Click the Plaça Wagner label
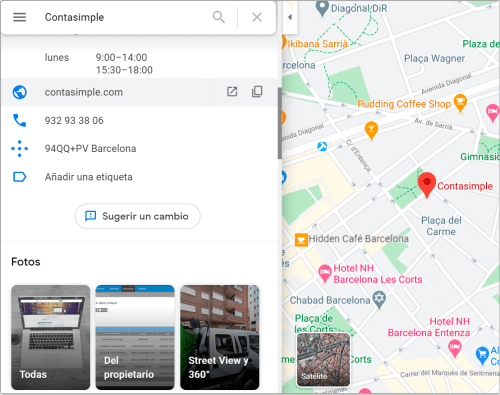500x395 pixels. click(x=434, y=58)
